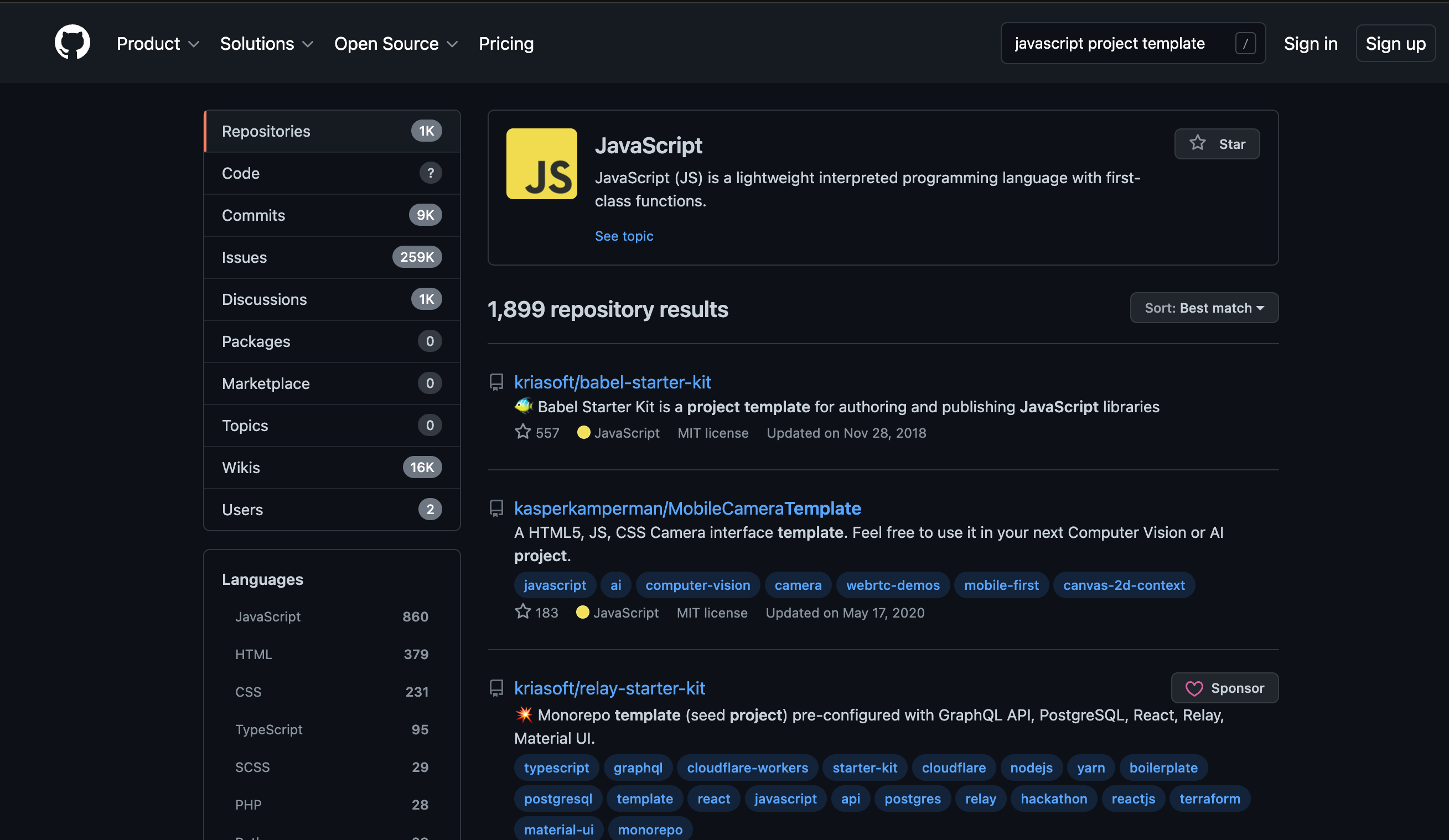Image resolution: width=1449 pixels, height=840 pixels.
Task: Click the star icon next to 557
Action: pos(522,432)
